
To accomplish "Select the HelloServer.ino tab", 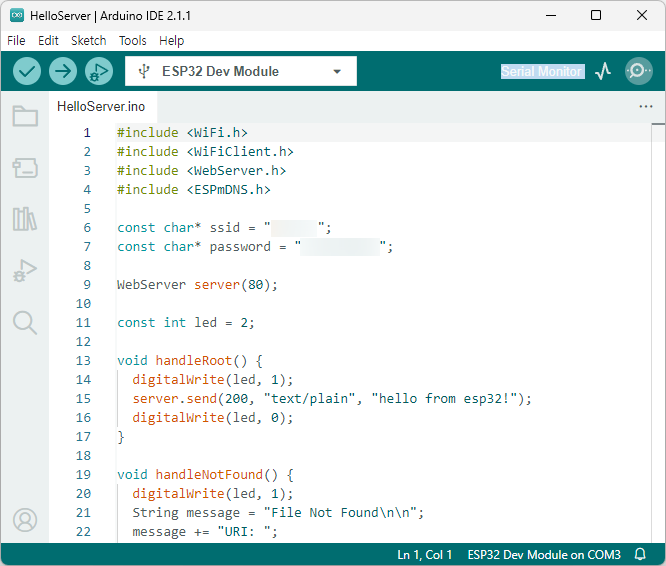I will pos(101,106).
